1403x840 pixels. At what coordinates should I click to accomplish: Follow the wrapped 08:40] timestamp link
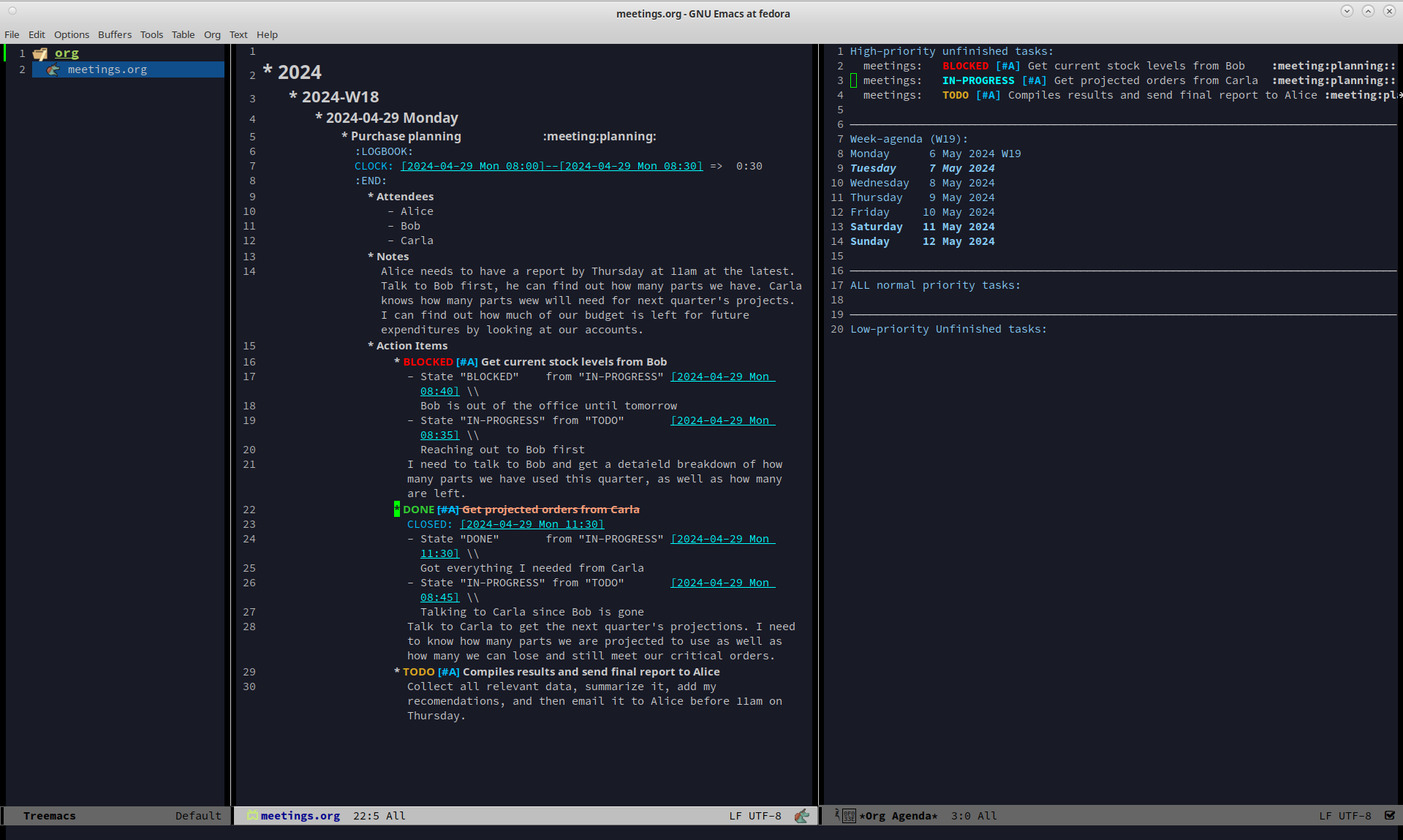tap(440, 391)
